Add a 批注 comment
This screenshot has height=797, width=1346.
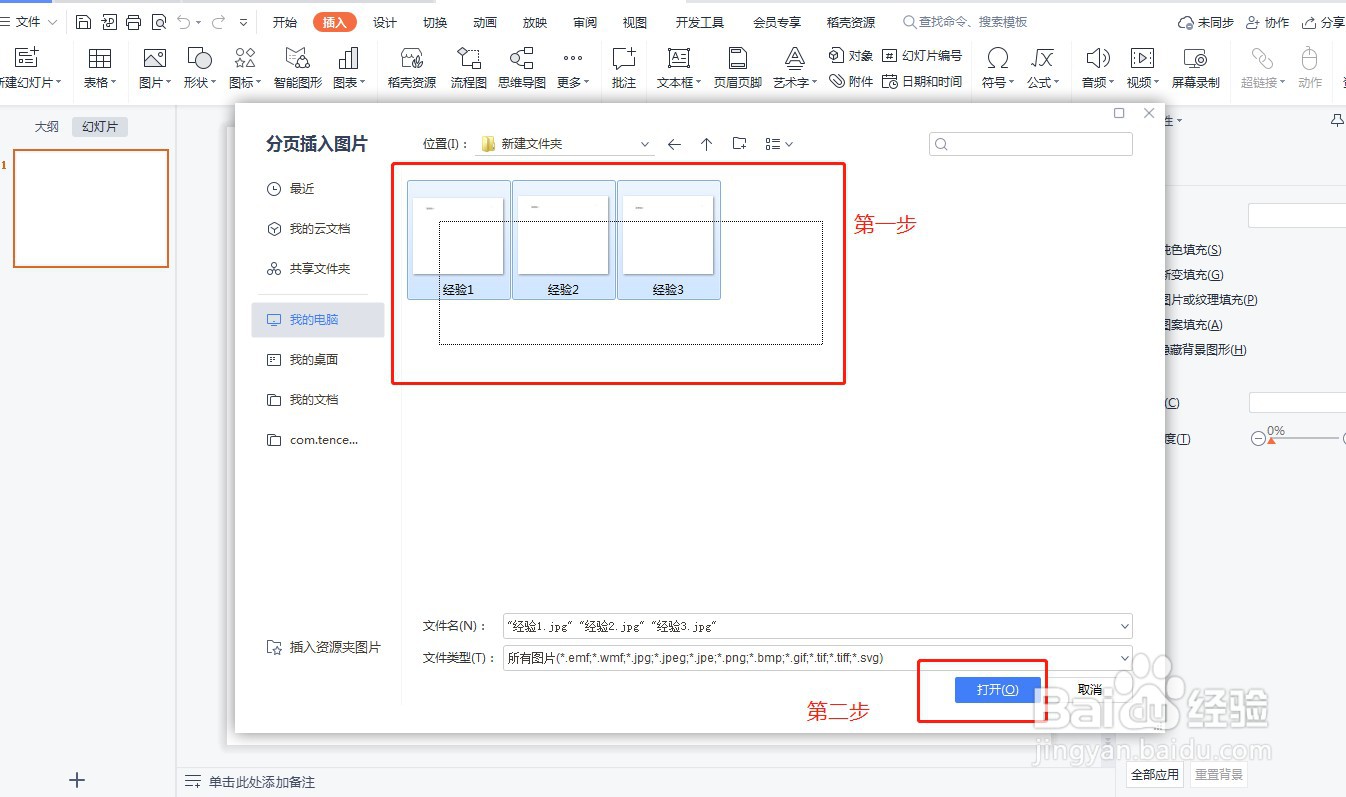coord(624,67)
